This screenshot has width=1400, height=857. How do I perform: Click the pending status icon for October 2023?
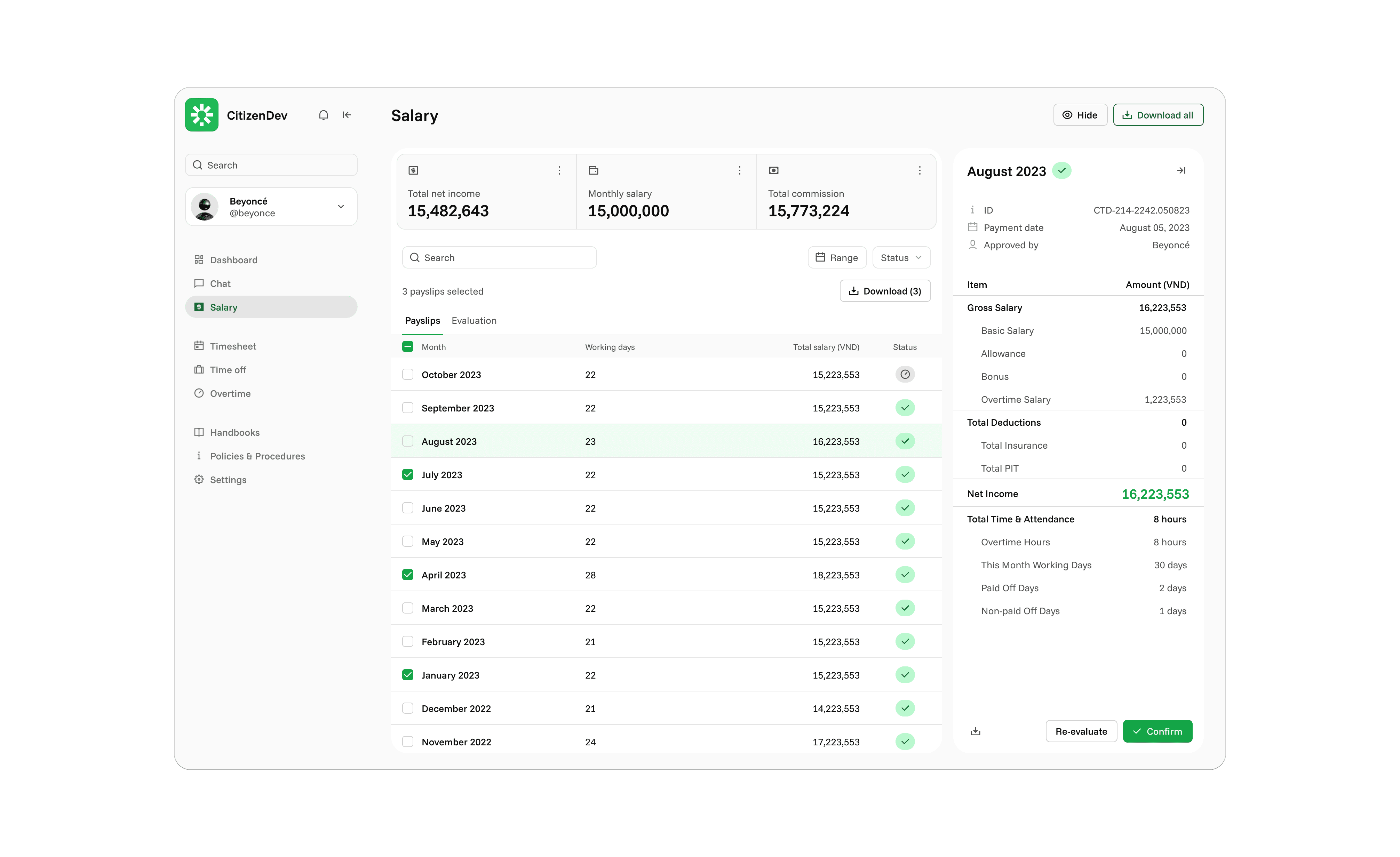tap(905, 374)
